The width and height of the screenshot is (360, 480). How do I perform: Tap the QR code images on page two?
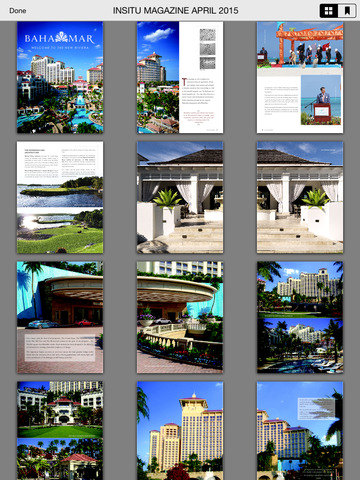(x=207, y=49)
